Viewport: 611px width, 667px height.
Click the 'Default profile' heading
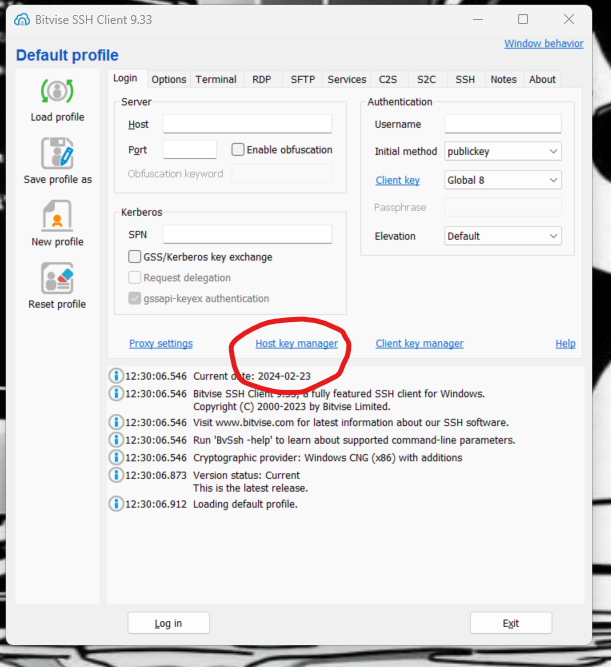[67, 55]
